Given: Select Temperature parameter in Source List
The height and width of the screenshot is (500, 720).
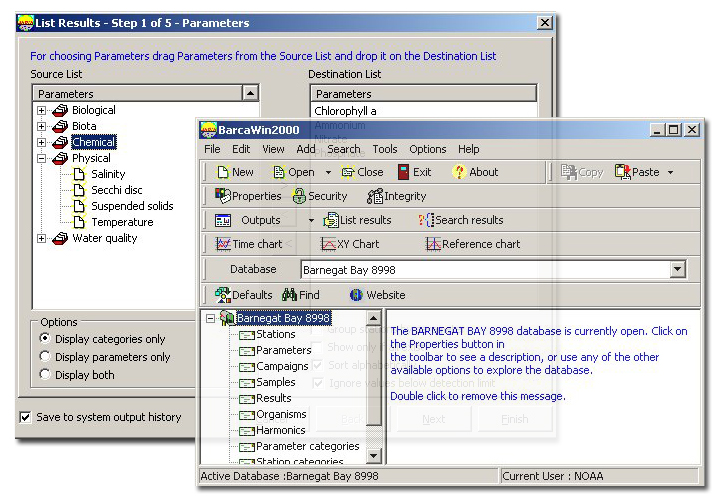Looking at the screenshot, I should point(122,222).
